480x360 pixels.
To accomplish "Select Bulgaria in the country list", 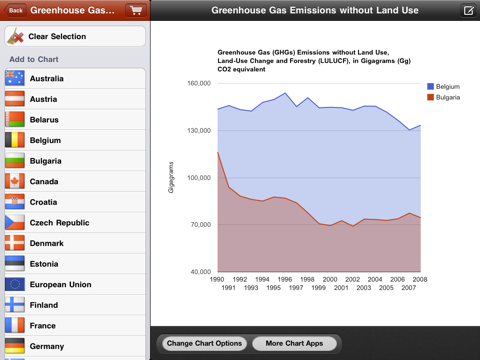I will (x=75, y=161).
